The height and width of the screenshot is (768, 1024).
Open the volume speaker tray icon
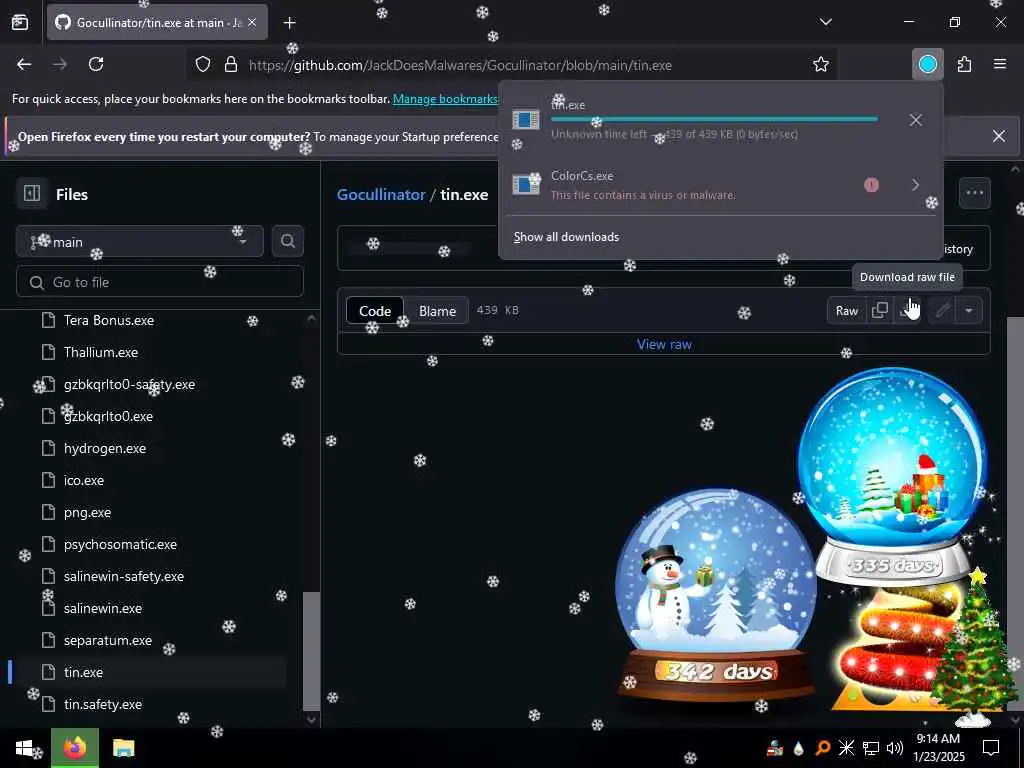(895, 748)
